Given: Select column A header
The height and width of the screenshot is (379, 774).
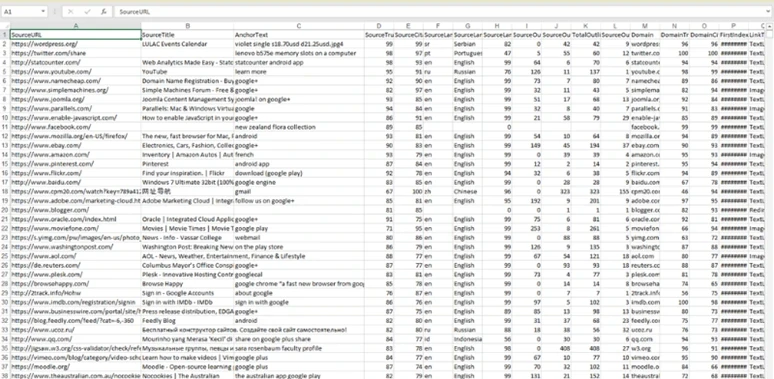Looking at the screenshot, I should [76, 26].
